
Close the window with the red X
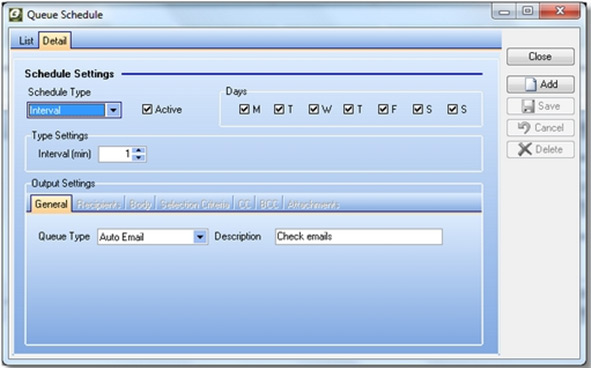560,11
